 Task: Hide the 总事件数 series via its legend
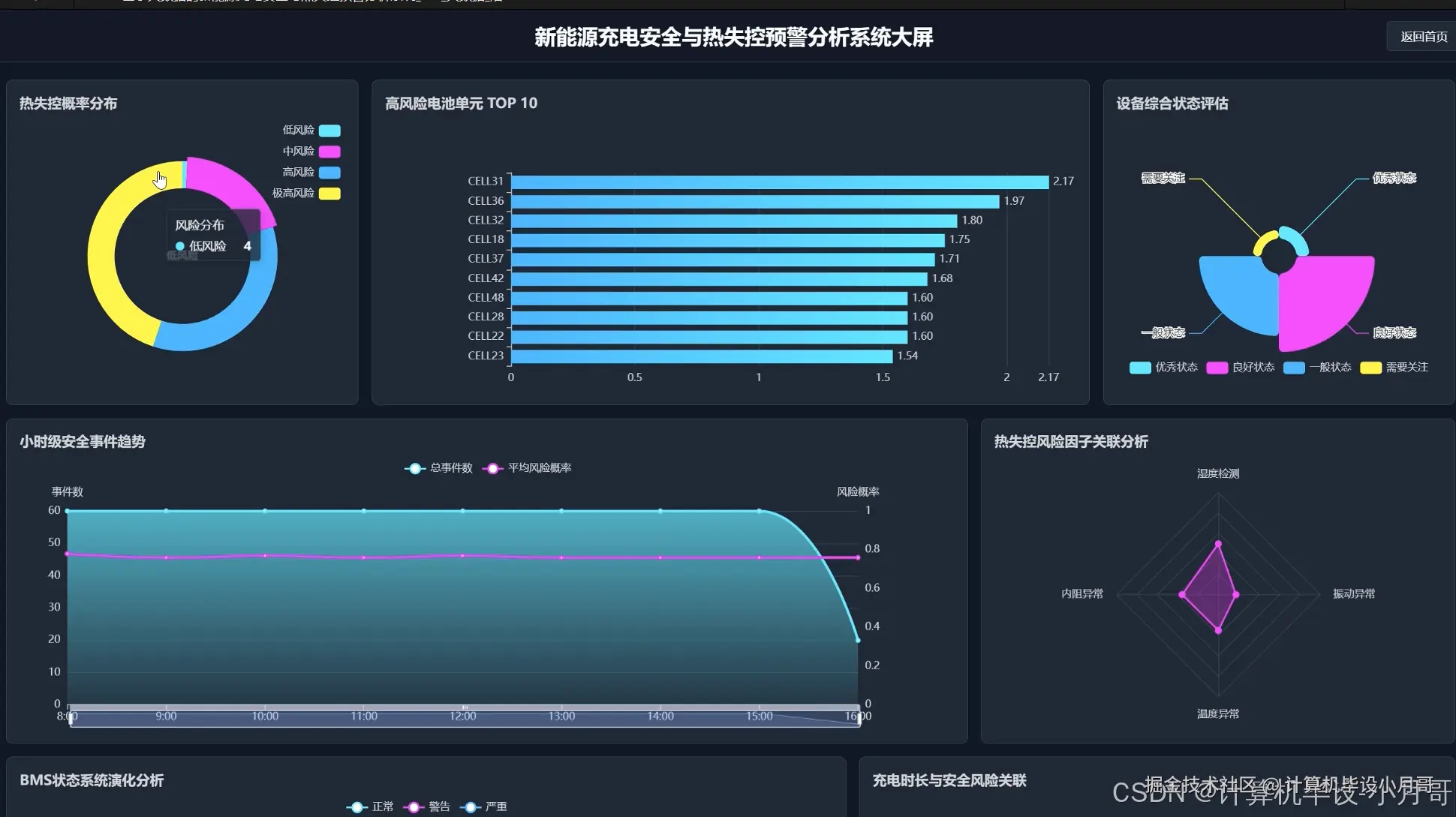[x=415, y=468]
